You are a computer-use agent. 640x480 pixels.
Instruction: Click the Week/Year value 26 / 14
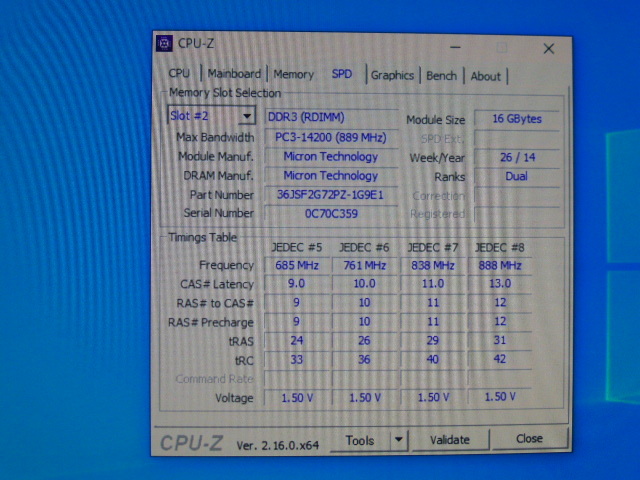point(517,157)
